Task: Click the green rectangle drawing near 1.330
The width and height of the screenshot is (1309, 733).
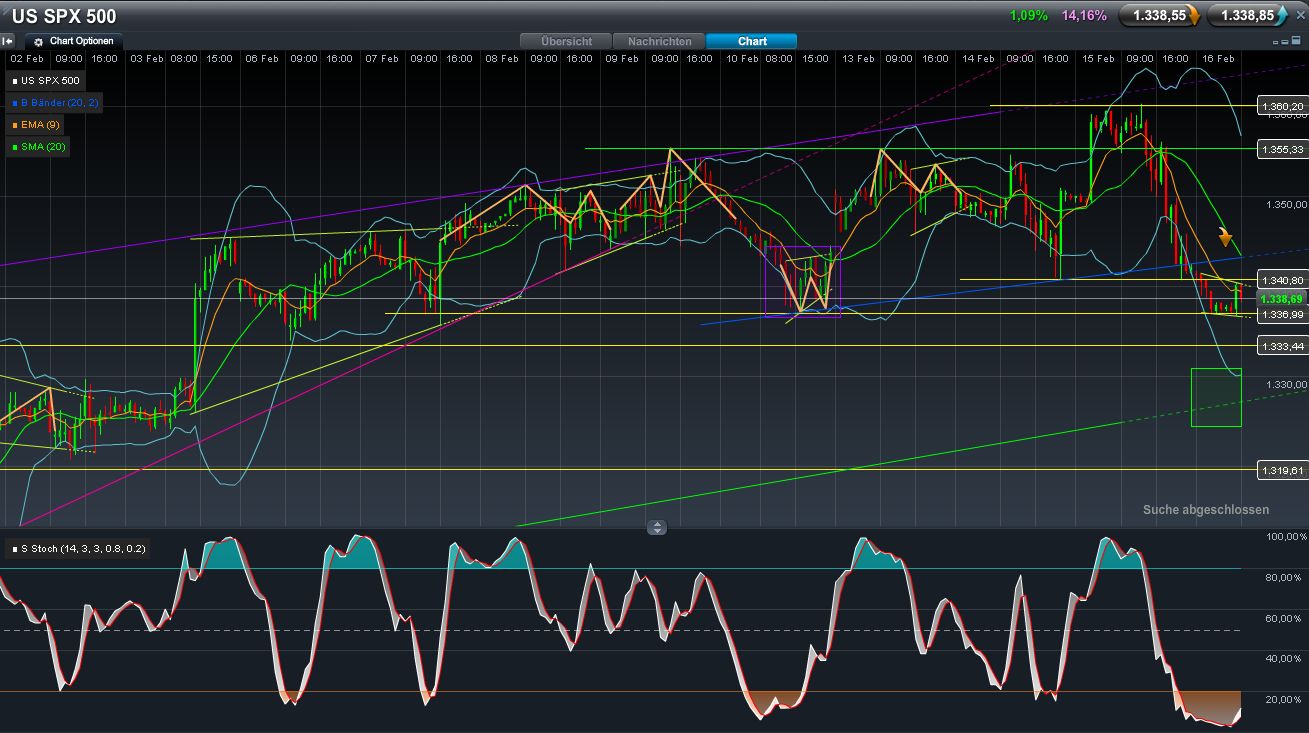Action: pyautogui.click(x=1216, y=397)
